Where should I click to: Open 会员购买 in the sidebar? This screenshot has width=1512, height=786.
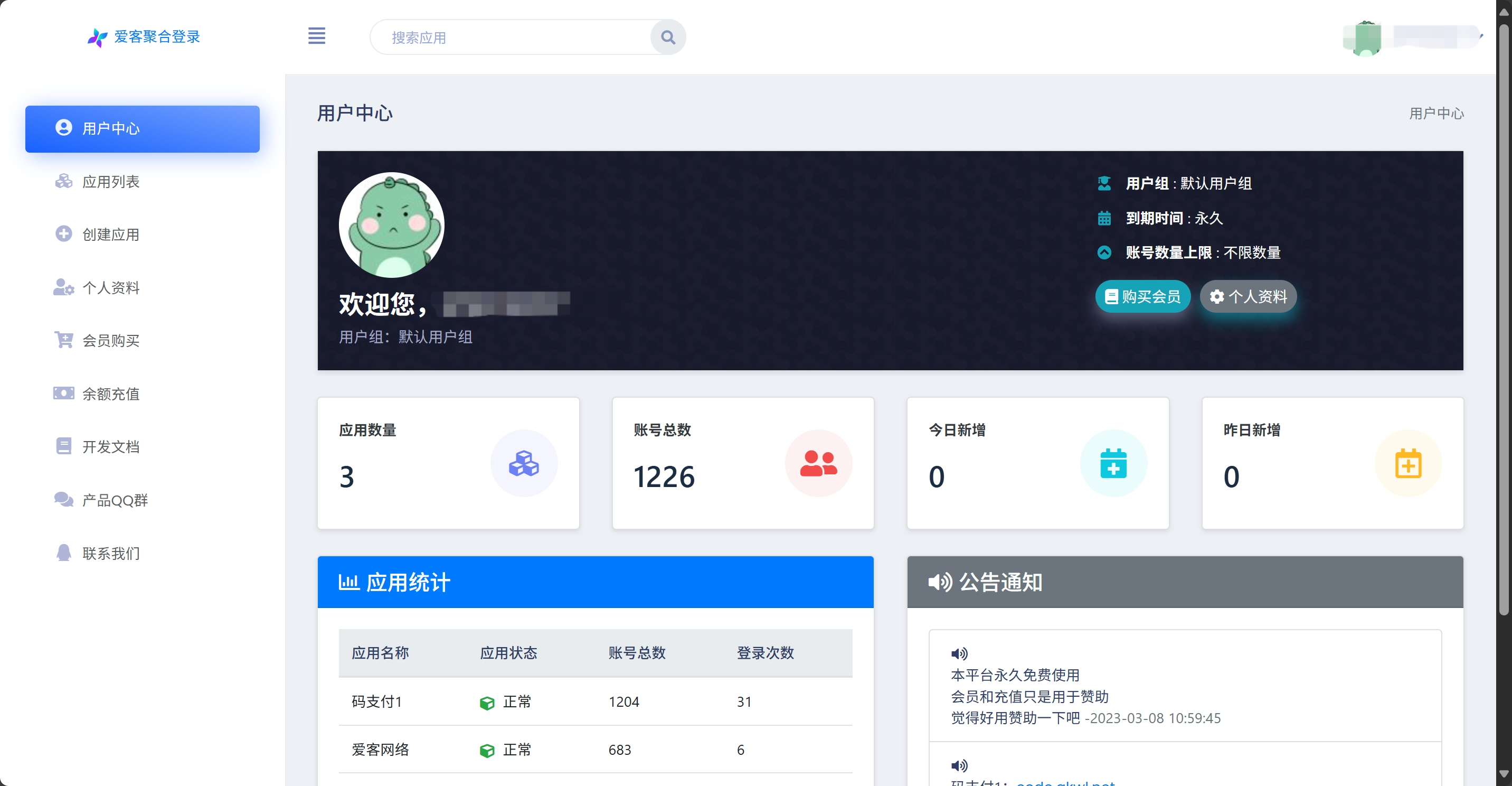(142, 340)
